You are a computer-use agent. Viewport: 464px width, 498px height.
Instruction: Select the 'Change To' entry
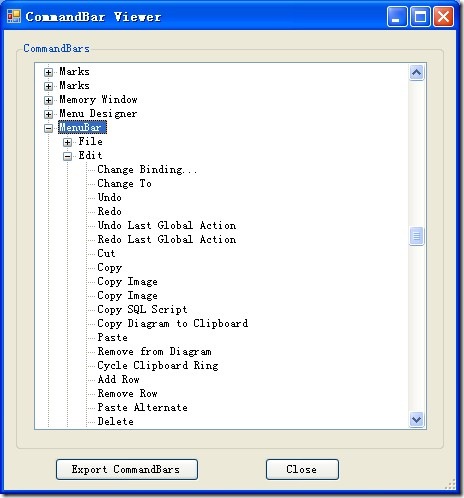tap(124, 184)
